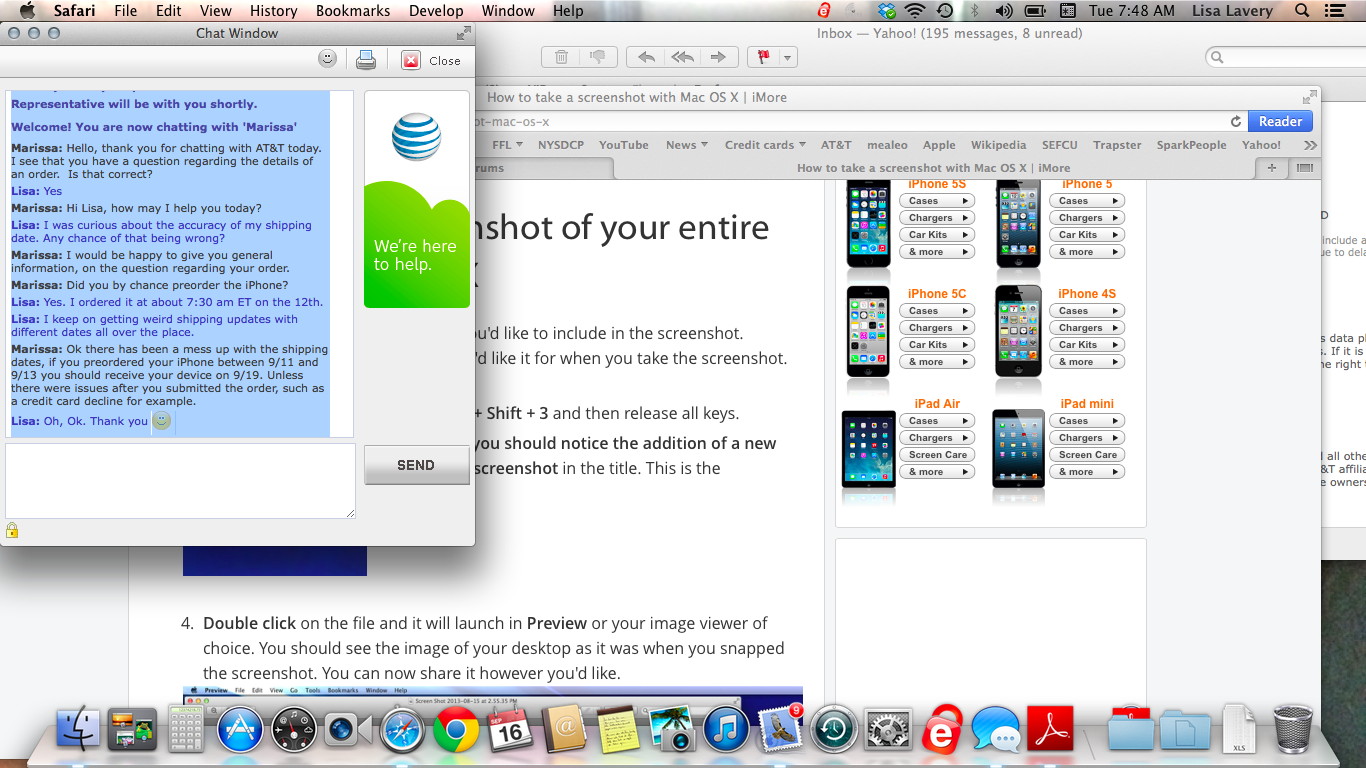Click the smiley emoticon icon in Chat Window toolbar
The height and width of the screenshot is (768, 1366).
coord(327,59)
